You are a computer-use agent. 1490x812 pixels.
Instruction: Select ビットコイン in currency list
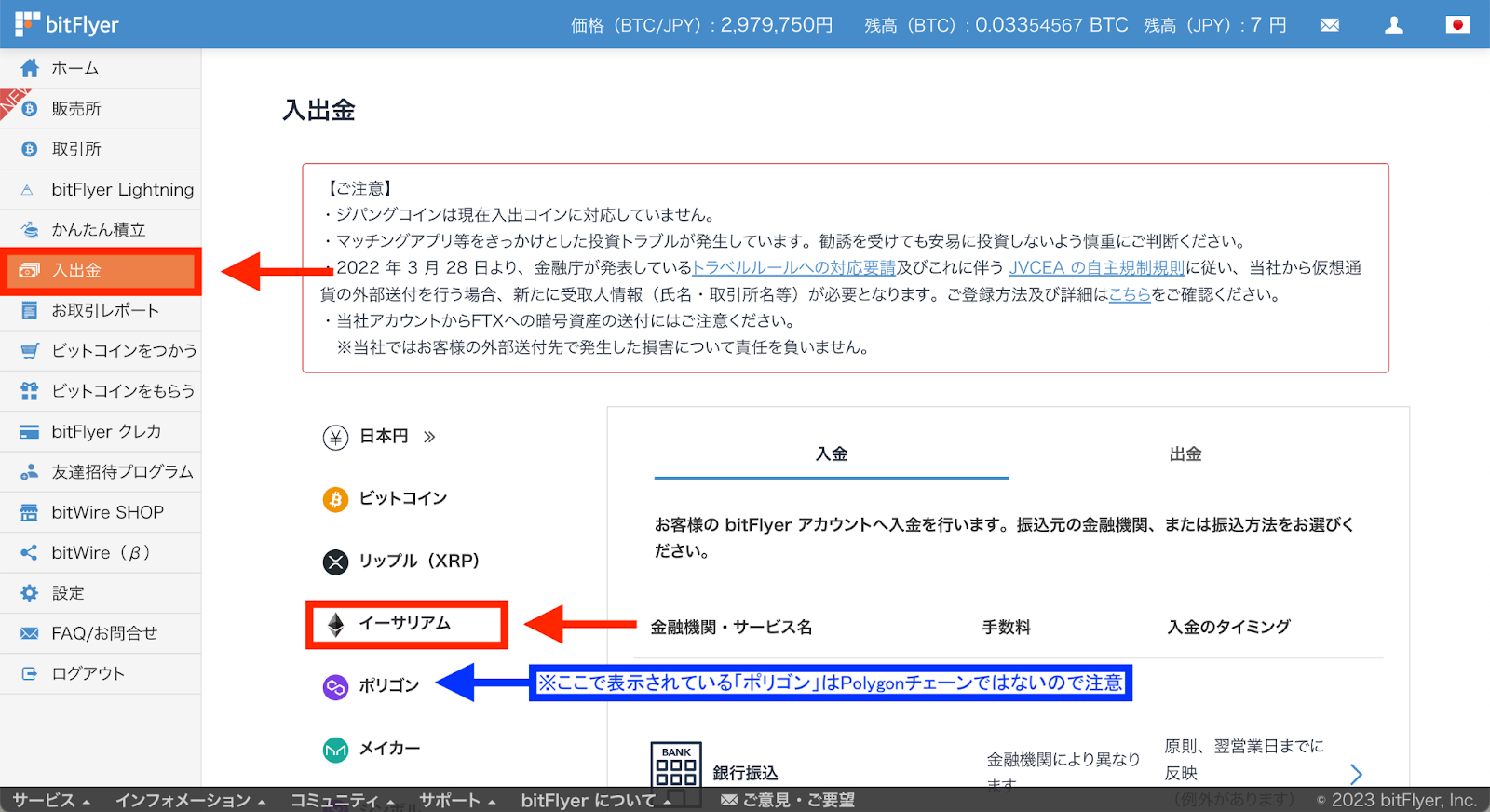click(x=403, y=499)
